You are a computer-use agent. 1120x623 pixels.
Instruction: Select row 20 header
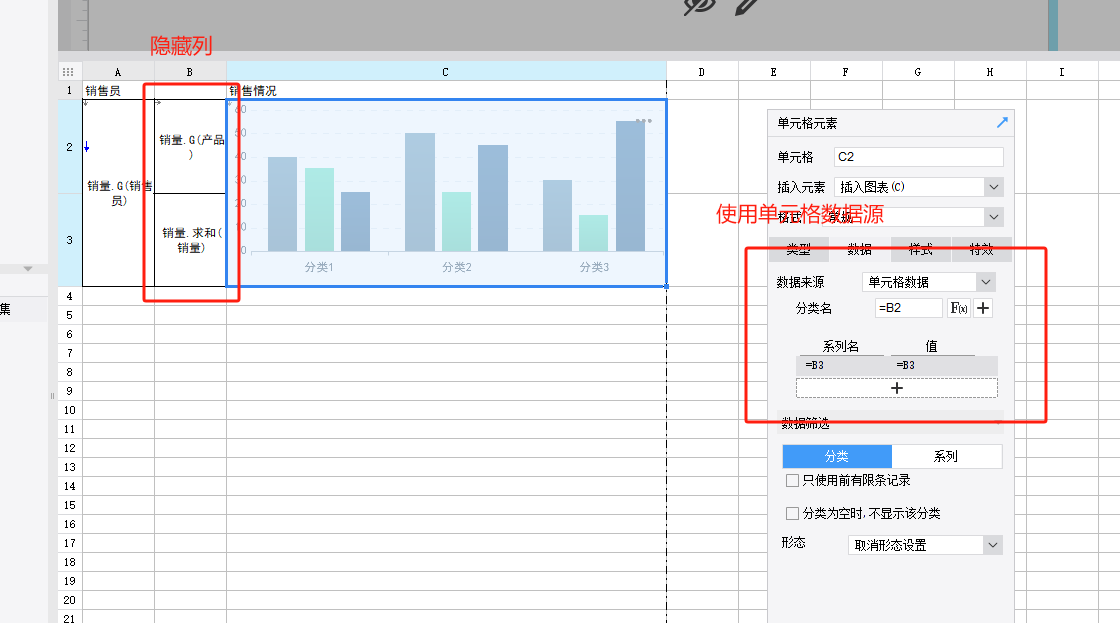pyautogui.click(x=69, y=600)
